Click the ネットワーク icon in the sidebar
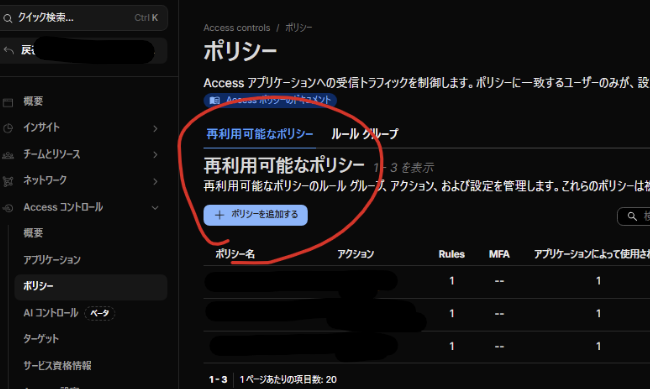650x389 pixels. (8, 181)
